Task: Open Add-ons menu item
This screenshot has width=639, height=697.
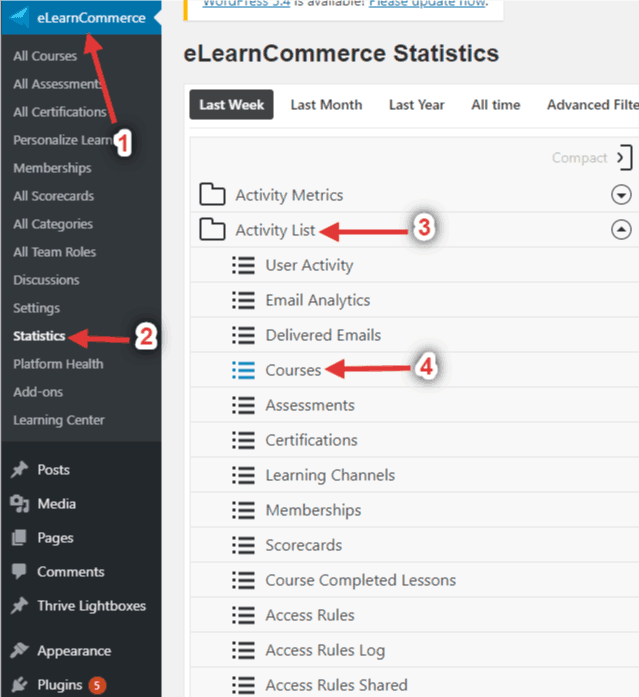Action: 38,392
